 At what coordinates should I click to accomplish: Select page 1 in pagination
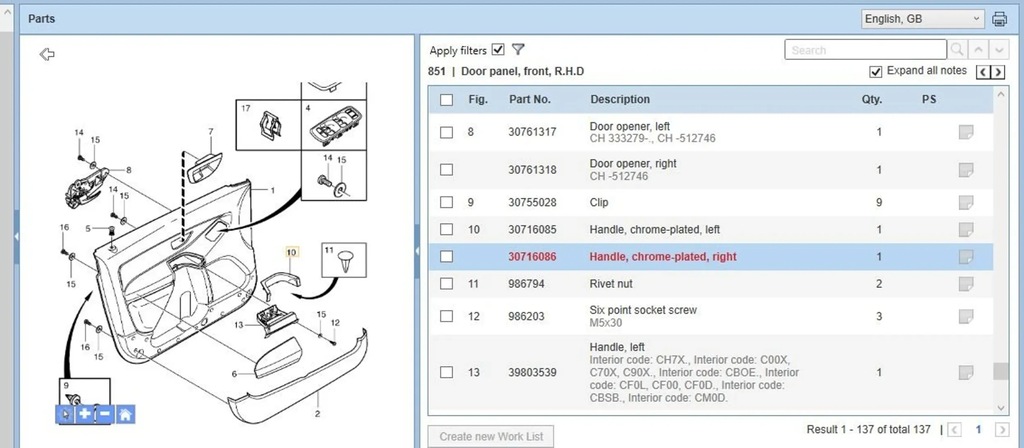(978, 430)
